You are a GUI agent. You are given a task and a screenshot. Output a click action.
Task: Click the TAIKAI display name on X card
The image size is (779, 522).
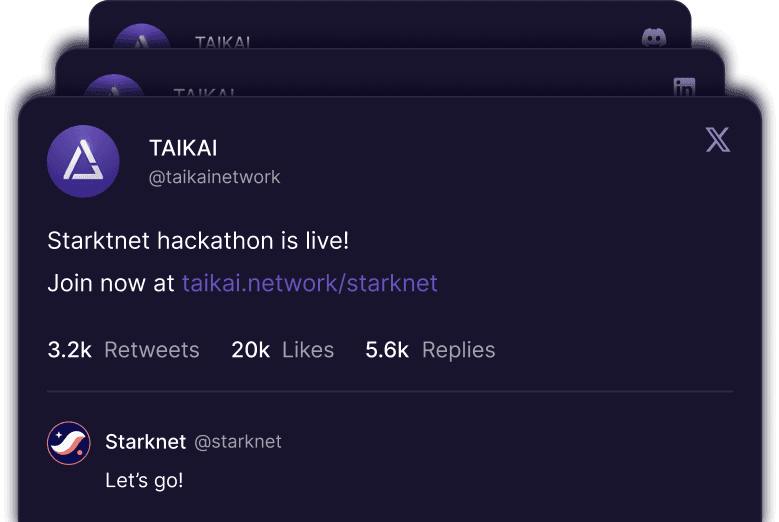tap(183, 148)
